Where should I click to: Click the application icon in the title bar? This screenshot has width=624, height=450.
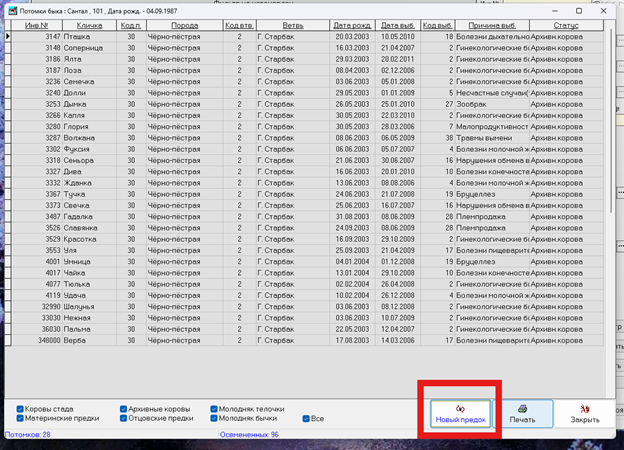[x=13, y=11]
